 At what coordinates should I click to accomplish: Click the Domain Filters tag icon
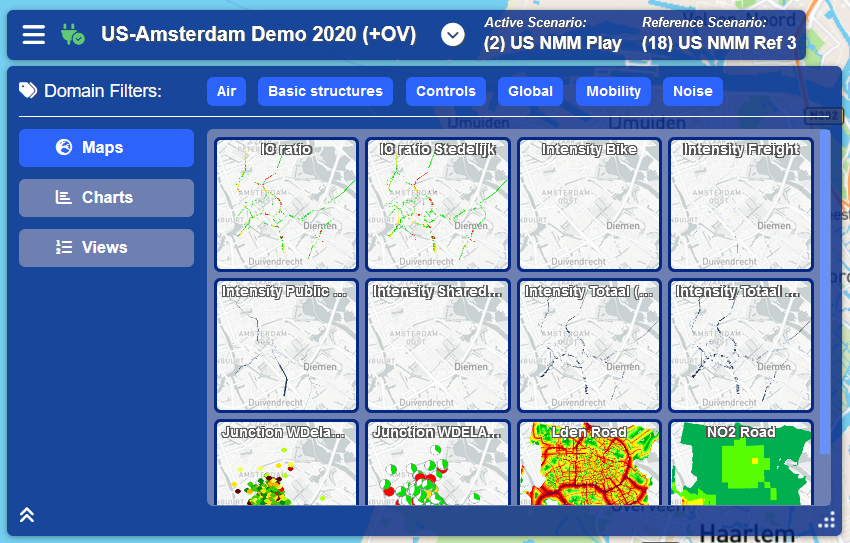pos(28,90)
